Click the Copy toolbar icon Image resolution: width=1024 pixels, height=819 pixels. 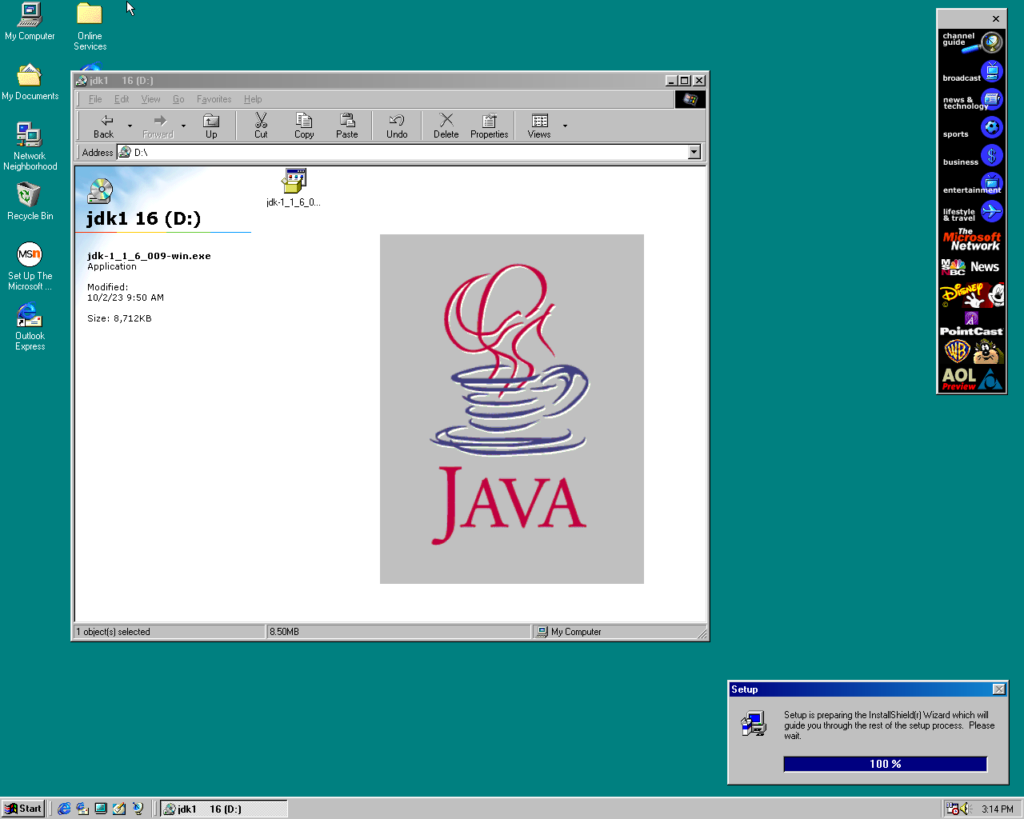(x=304, y=120)
